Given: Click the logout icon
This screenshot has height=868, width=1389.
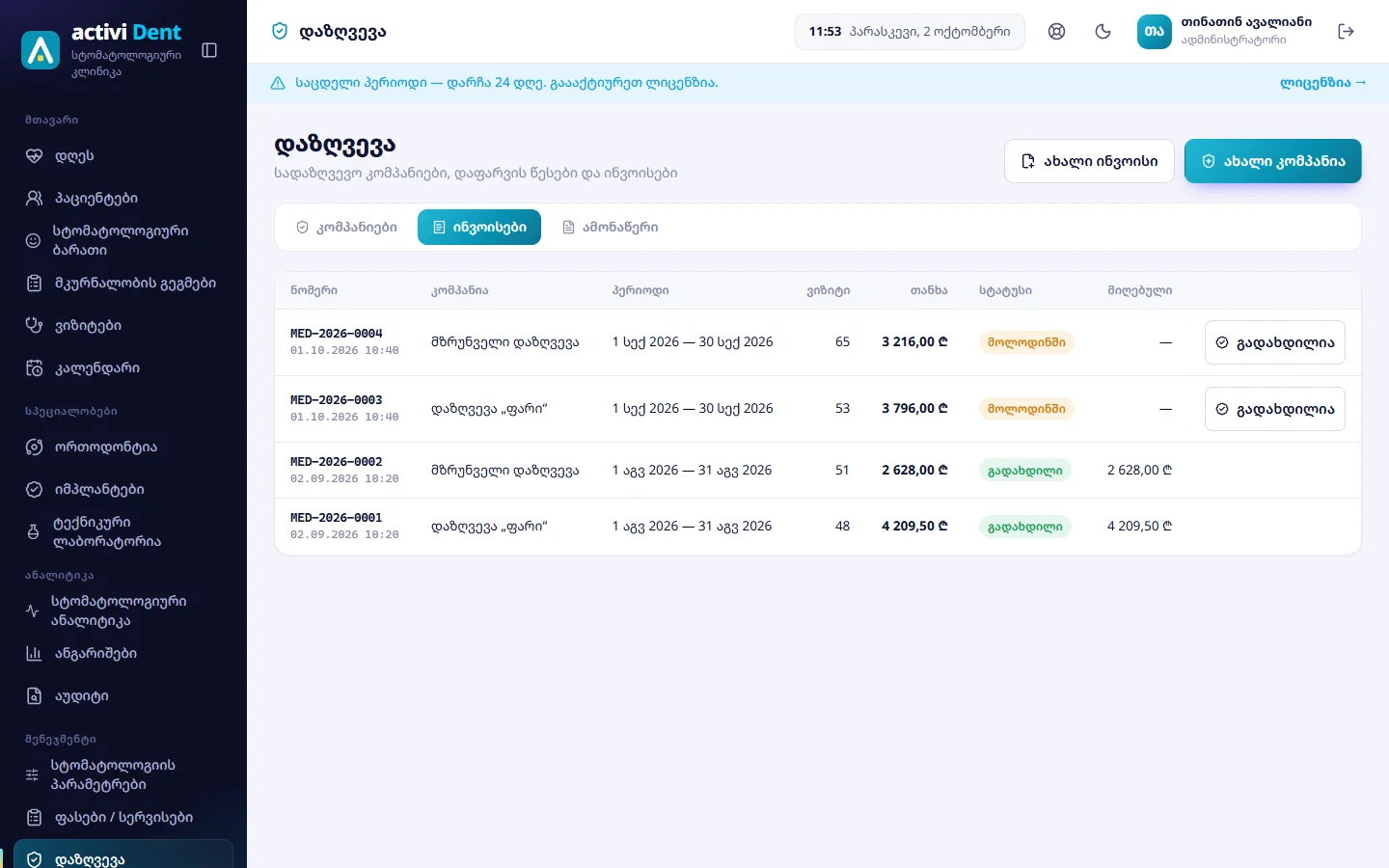Looking at the screenshot, I should point(1347,32).
